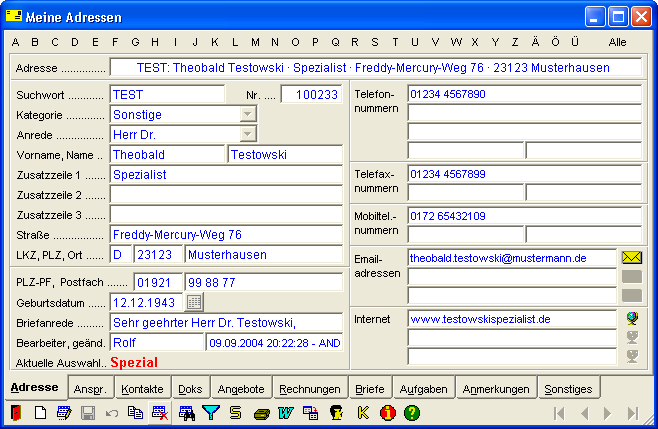The height and width of the screenshot is (429, 658).
Task: Jump to first record navigation arrow
Action: [x=559, y=414]
